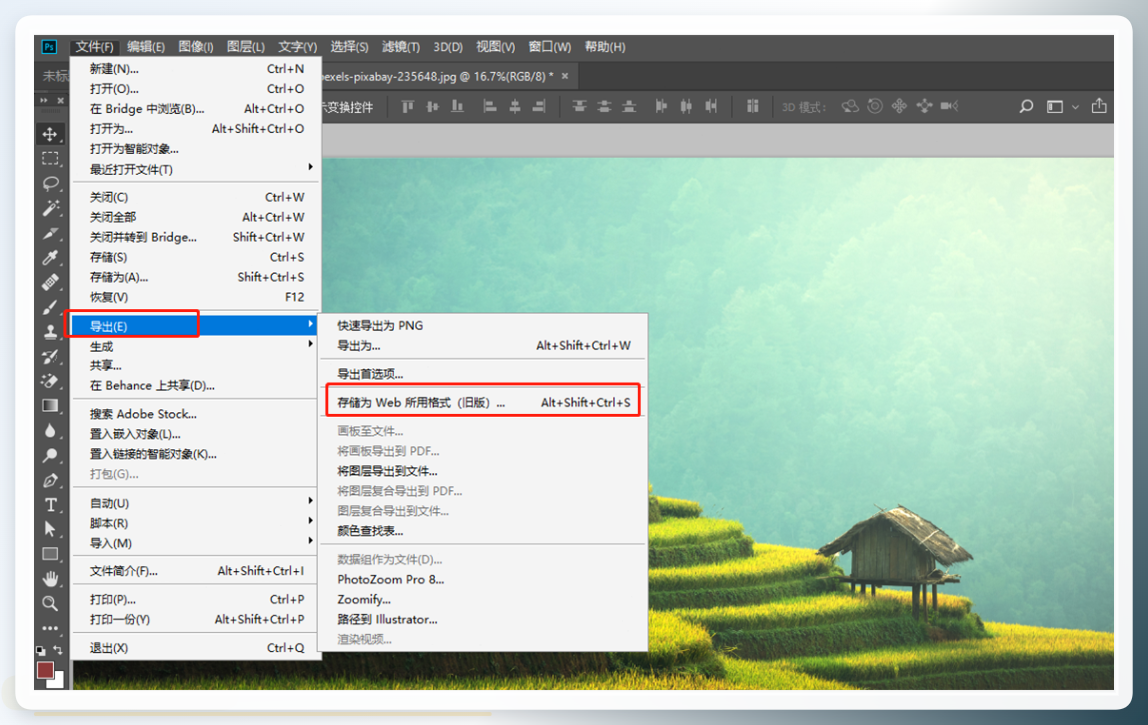Swap foreground and background colors
This screenshot has width=1148, height=725.
[57, 650]
